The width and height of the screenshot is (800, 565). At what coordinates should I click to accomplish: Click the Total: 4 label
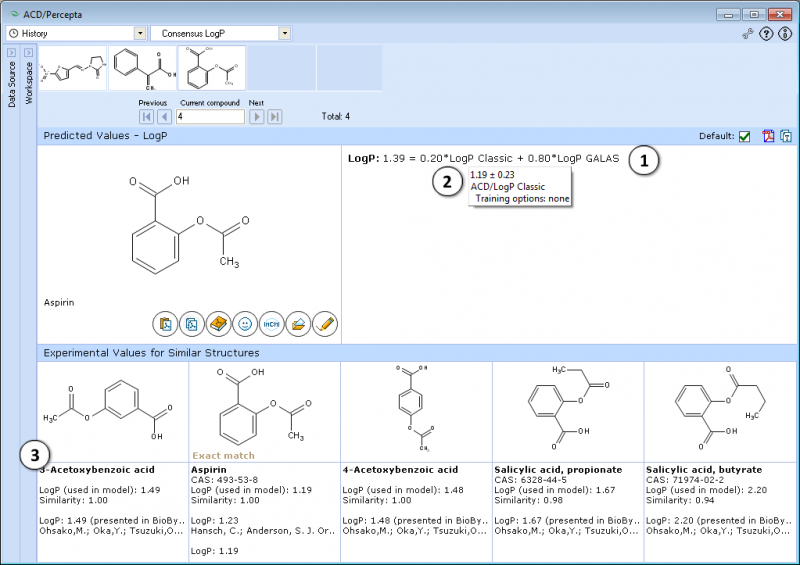(x=336, y=117)
